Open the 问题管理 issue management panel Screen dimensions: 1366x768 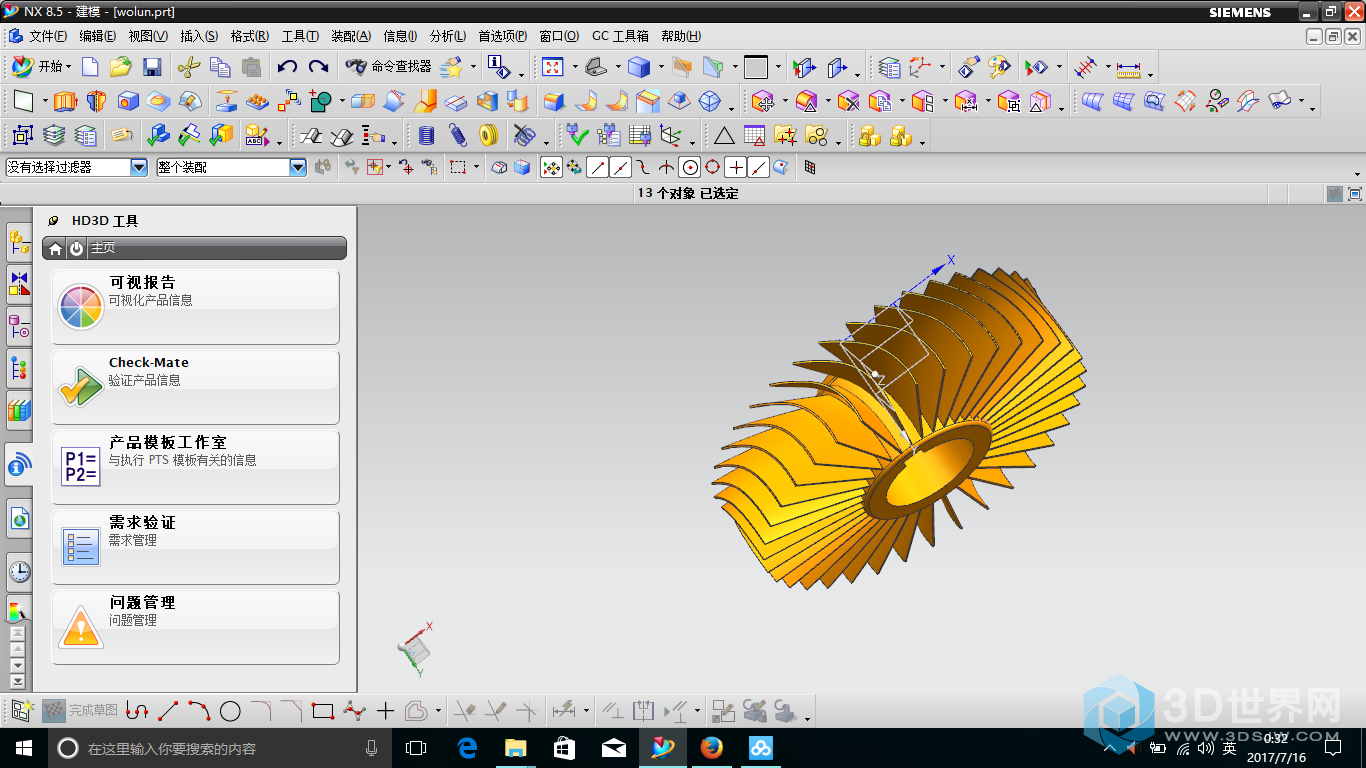(x=195, y=627)
